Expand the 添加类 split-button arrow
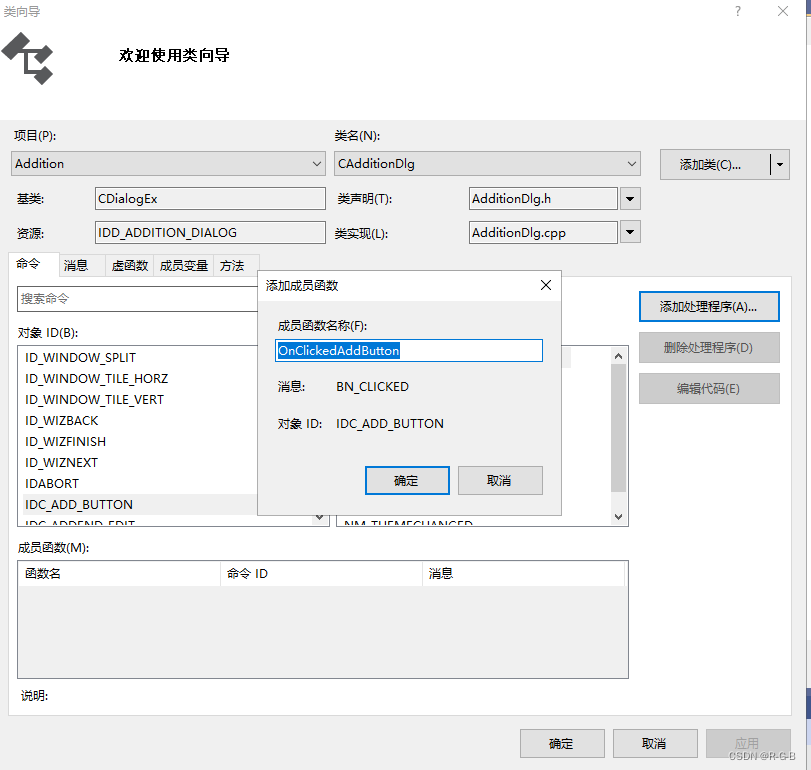This screenshot has width=811, height=770. pos(780,164)
